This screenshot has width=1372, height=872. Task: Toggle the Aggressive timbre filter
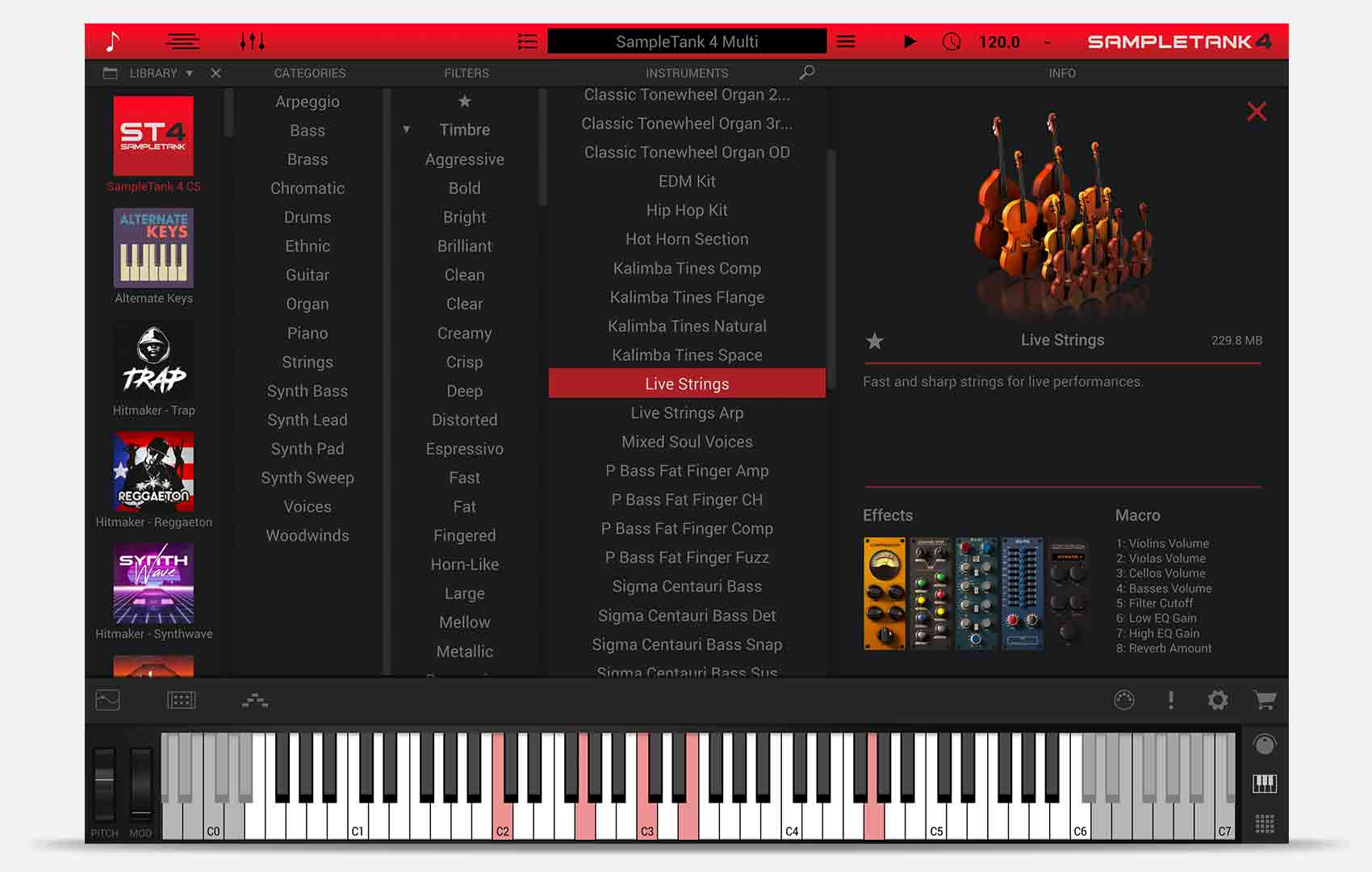[x=465, y=159]
